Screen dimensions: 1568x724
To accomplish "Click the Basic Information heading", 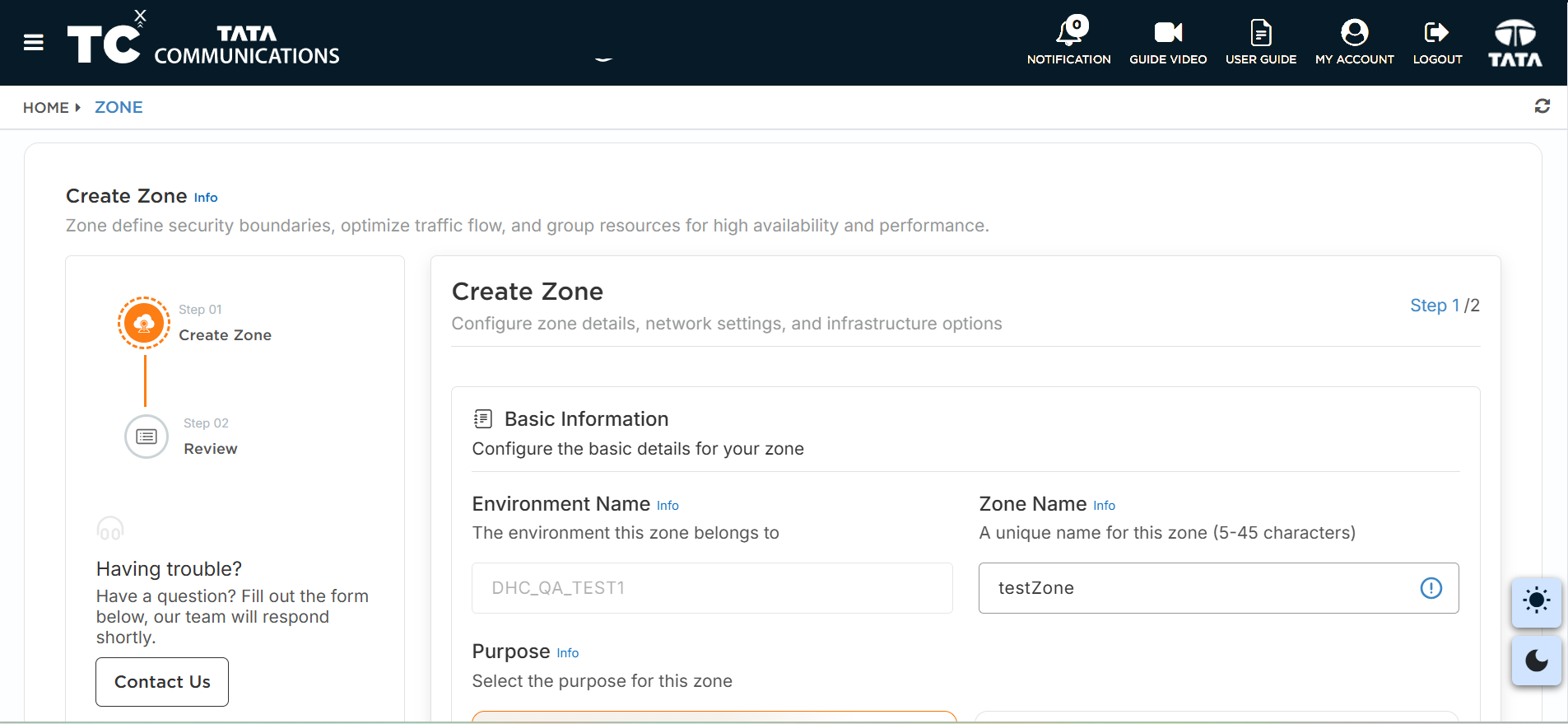I will pyautogui.click(x=586, y=419).
